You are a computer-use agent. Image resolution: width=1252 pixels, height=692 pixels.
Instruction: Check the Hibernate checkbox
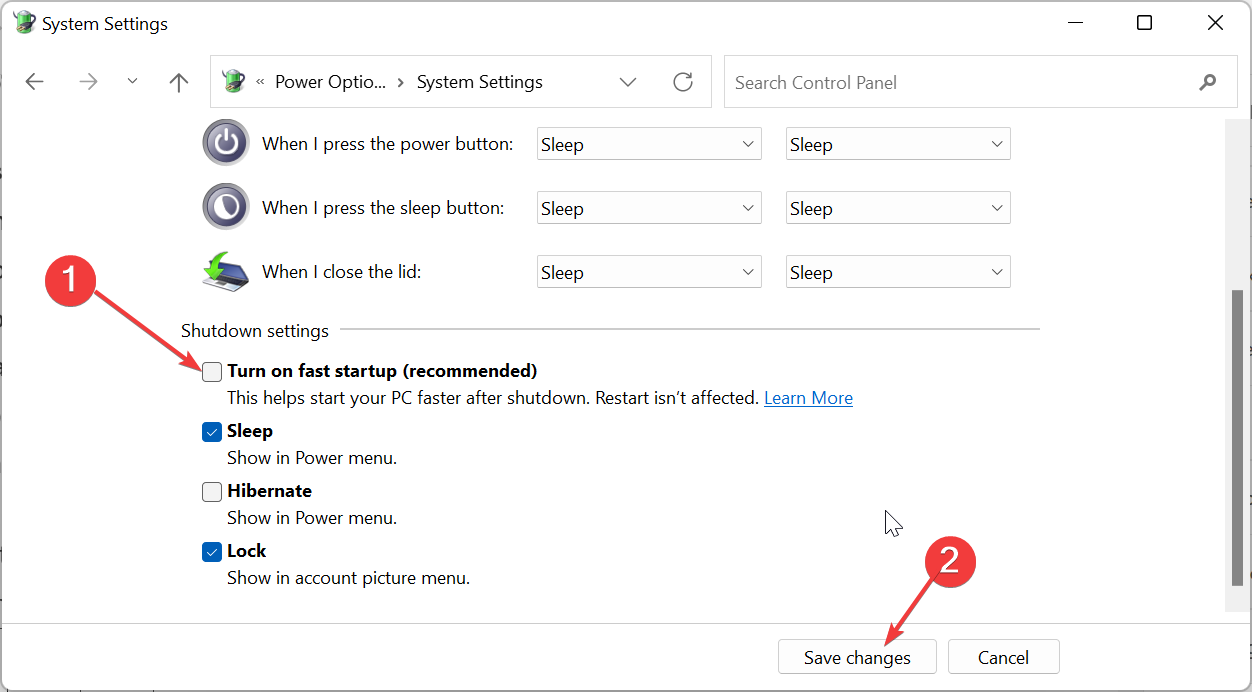[212, 492]
